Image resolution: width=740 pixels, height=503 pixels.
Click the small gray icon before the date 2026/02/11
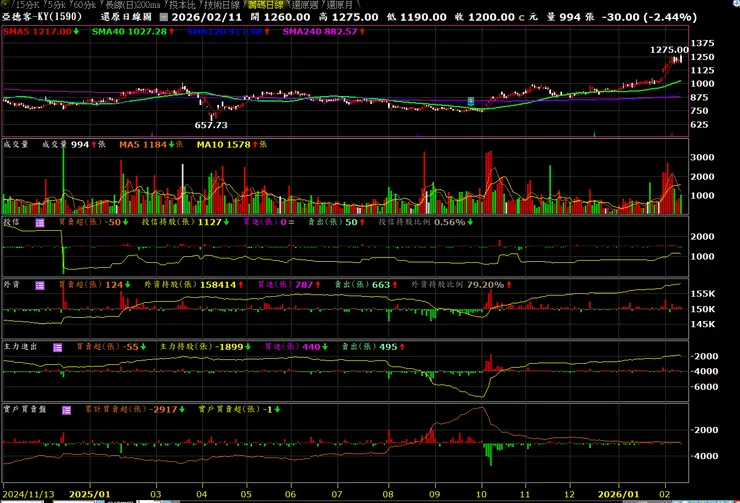tap(163, 17)
